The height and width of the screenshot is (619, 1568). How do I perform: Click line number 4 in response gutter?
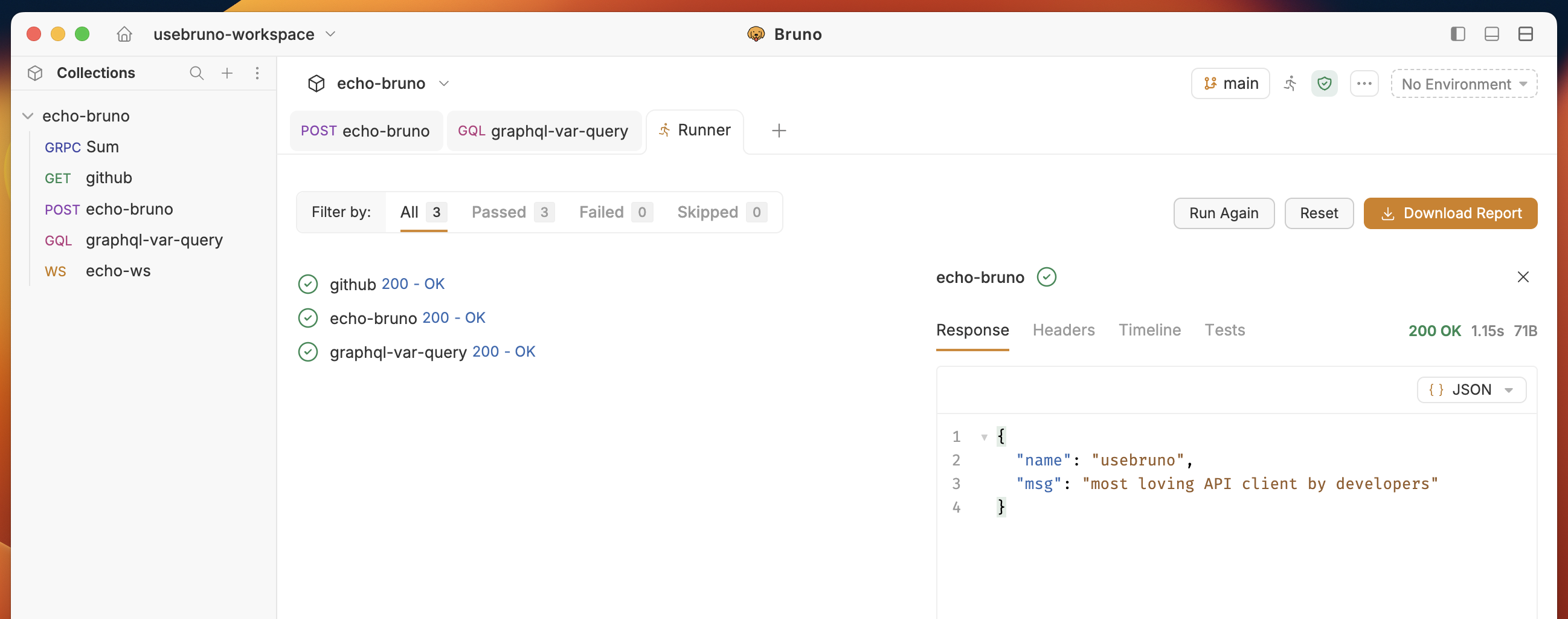point(956,508)
